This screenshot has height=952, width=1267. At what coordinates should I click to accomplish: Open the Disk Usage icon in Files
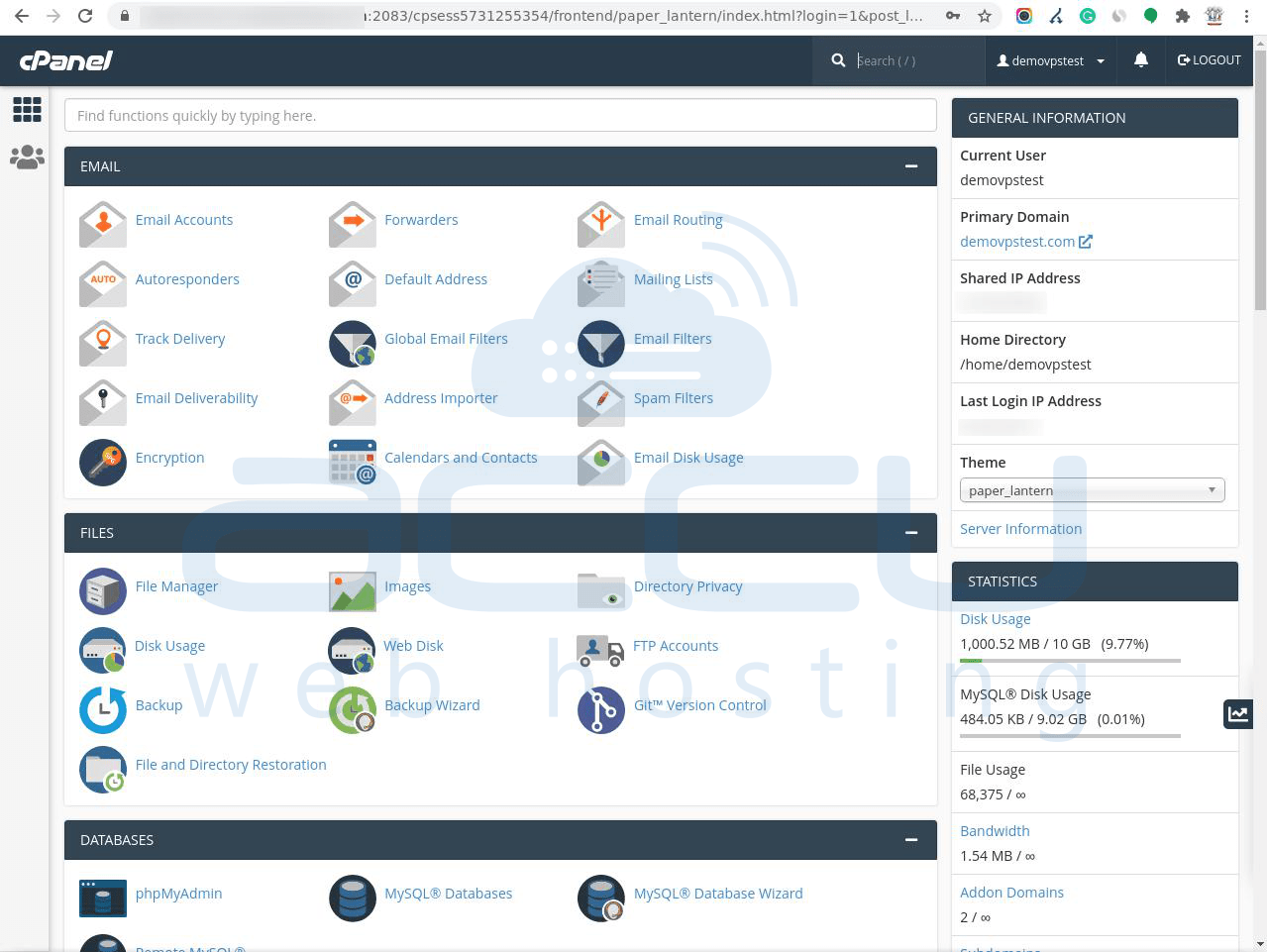click(x=103, y=651)
